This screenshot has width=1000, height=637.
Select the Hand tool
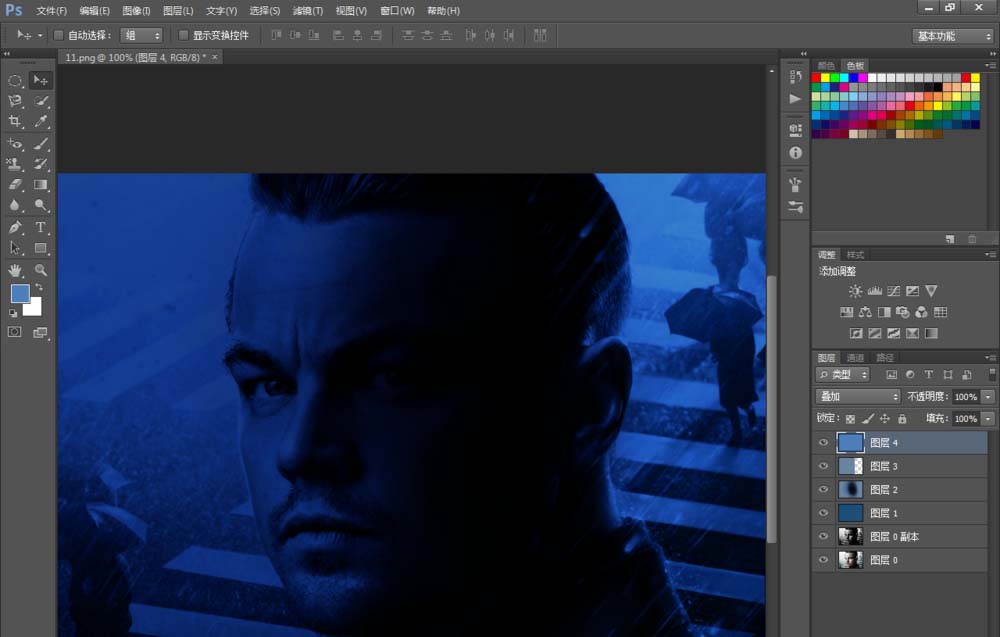pos(15,270)
